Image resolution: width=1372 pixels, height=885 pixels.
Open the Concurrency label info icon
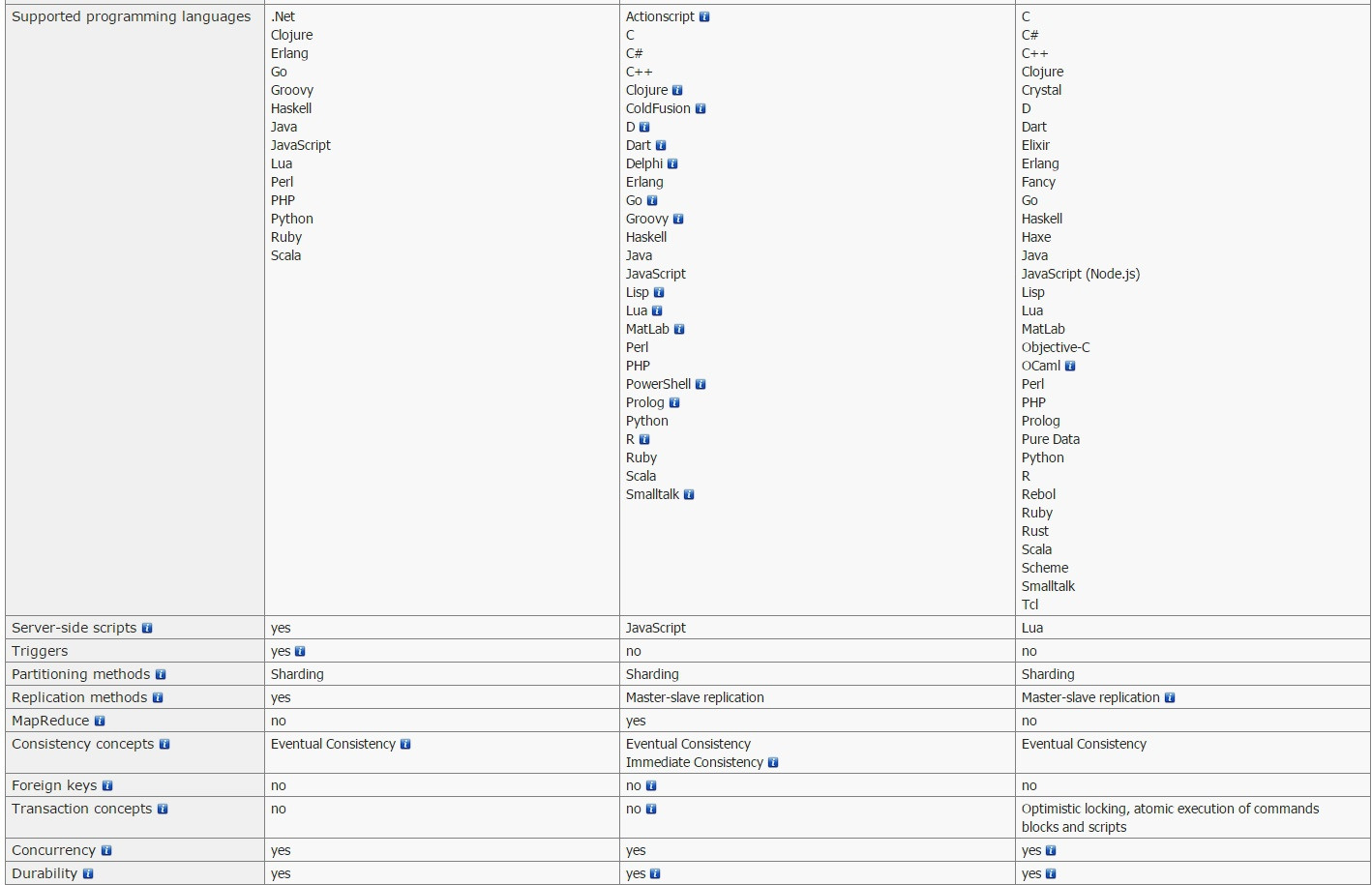(x=106, y=851)
